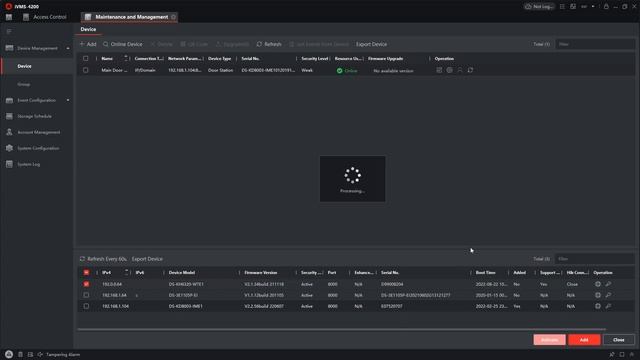Image resolution: width=640 pixels, height=360 pixels.
Task: Click the list icon in title bar
Action: tap(562, 7)
